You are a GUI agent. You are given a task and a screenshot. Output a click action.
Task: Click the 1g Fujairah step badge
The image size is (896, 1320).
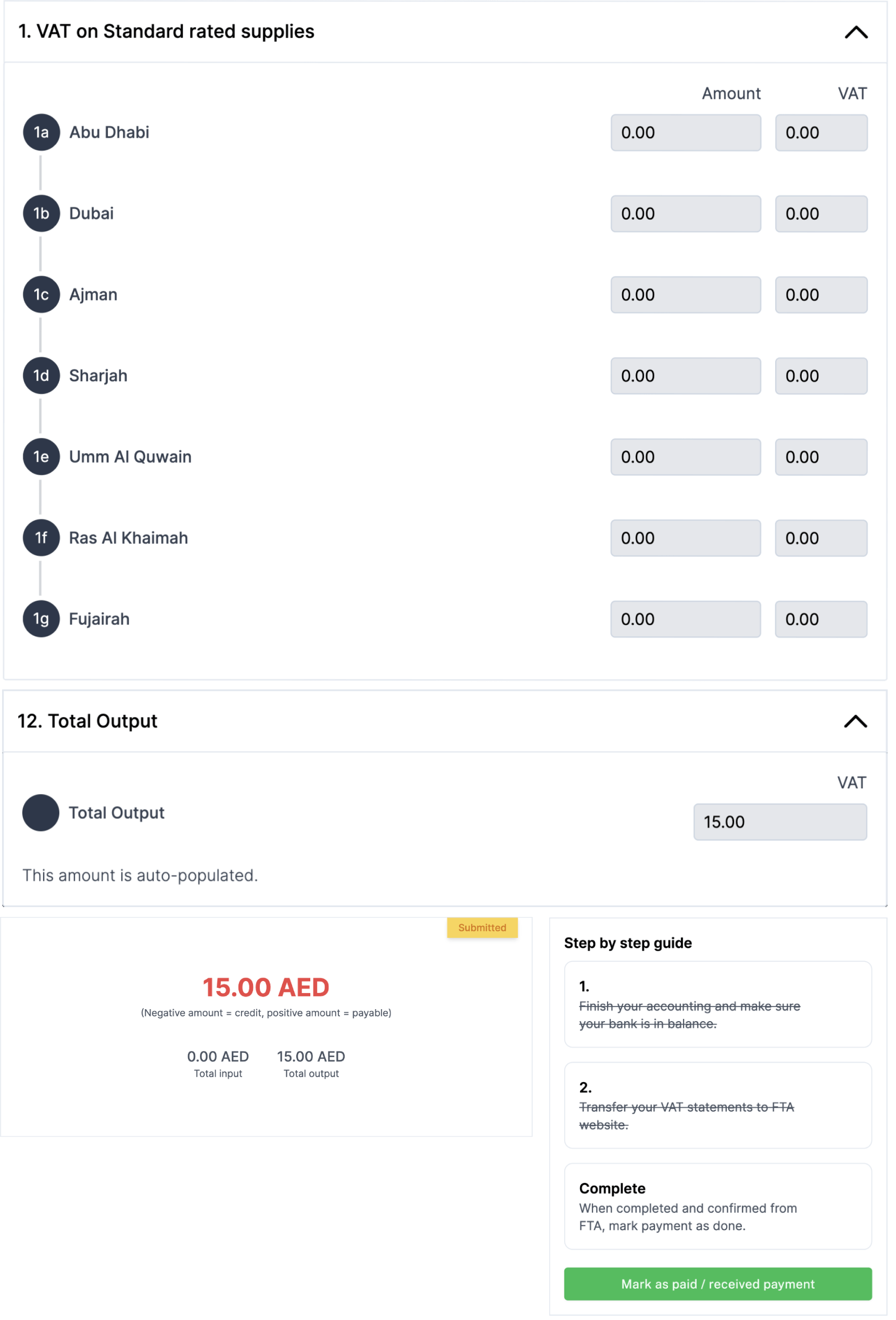click(41, 619)
